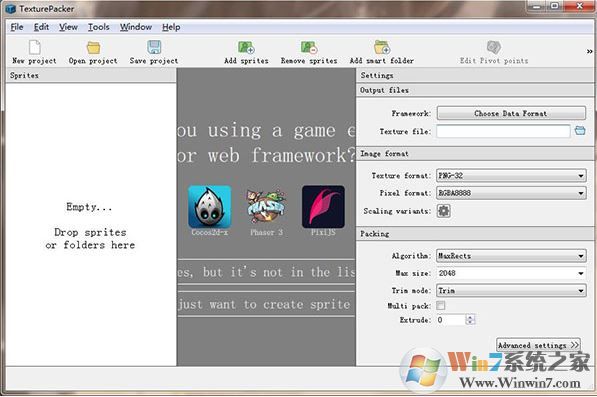Minimize the TexturePacker window
Viewport: 597px width, 397px height.
tap(537, 6)
